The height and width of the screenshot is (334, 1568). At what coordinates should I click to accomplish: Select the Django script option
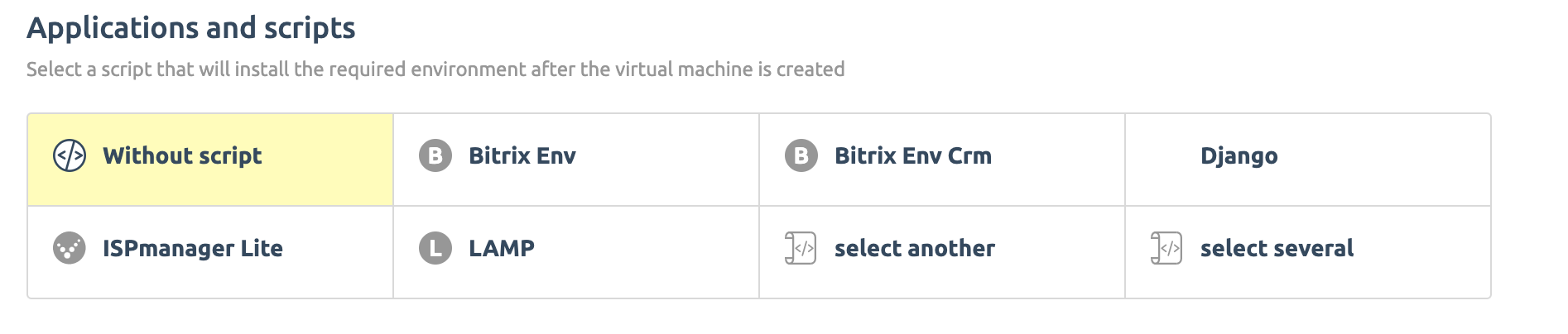coord(1239,155)
